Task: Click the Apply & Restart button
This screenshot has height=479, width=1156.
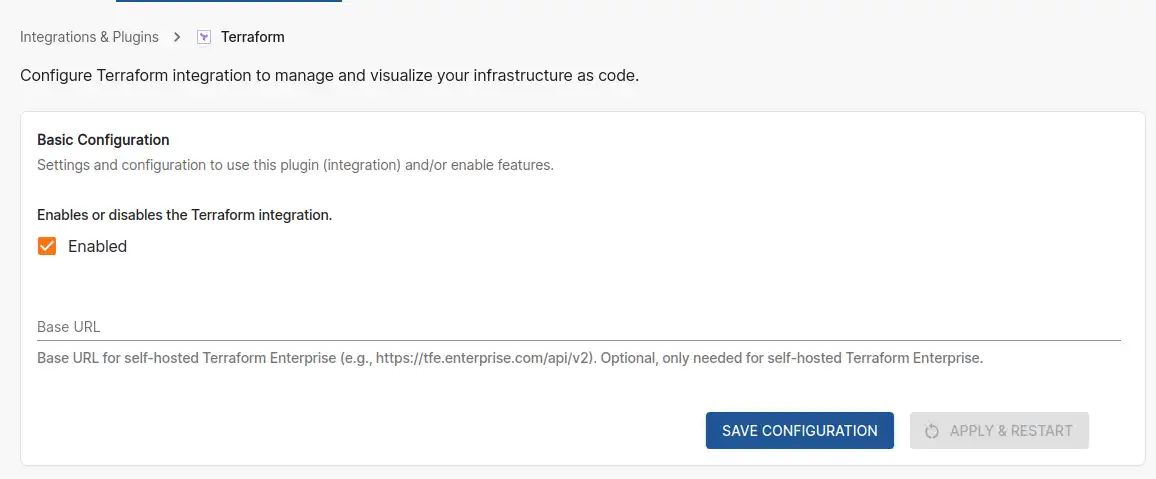Action: point(1000,430)
